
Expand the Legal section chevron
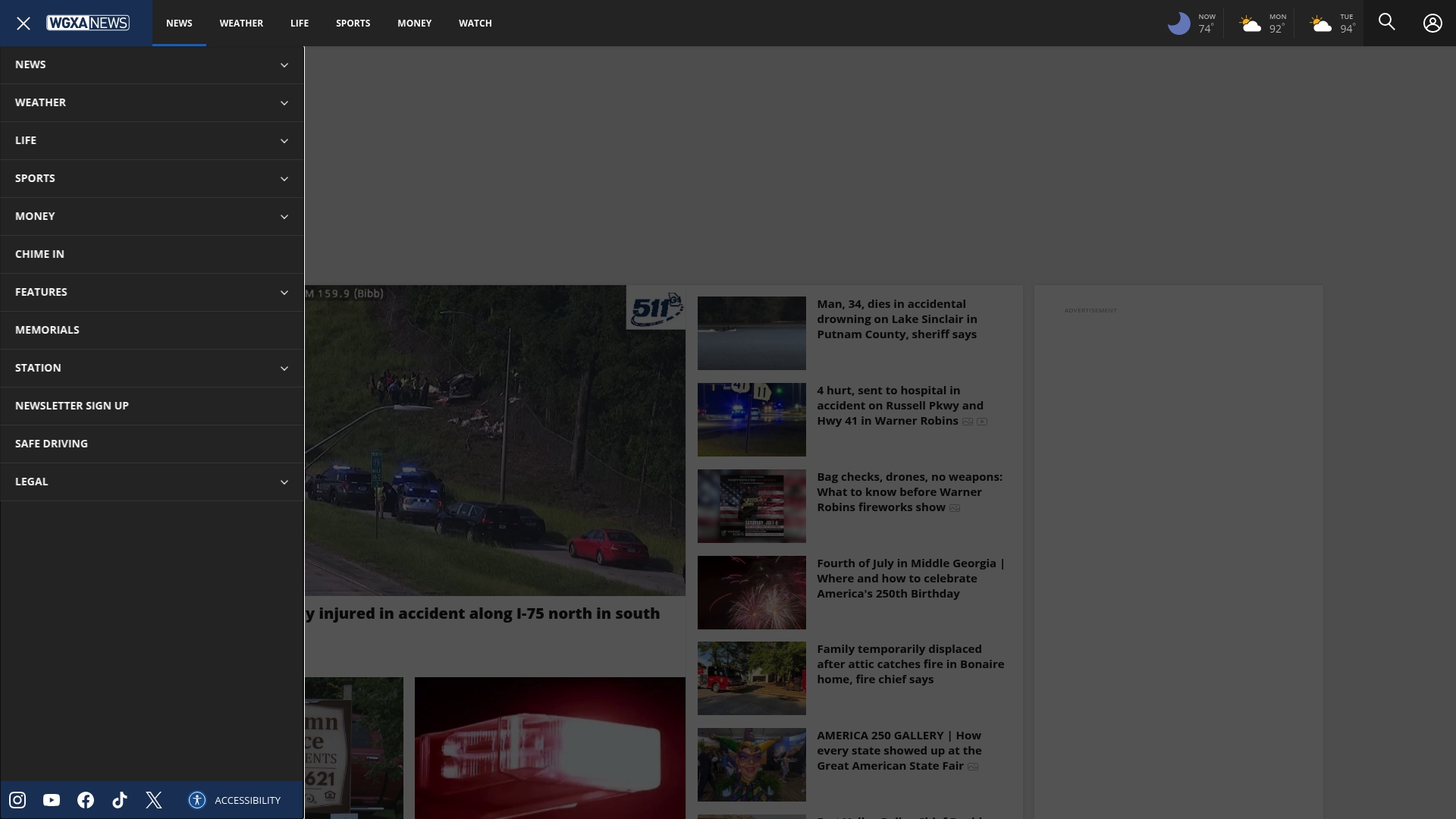[284, 482]
